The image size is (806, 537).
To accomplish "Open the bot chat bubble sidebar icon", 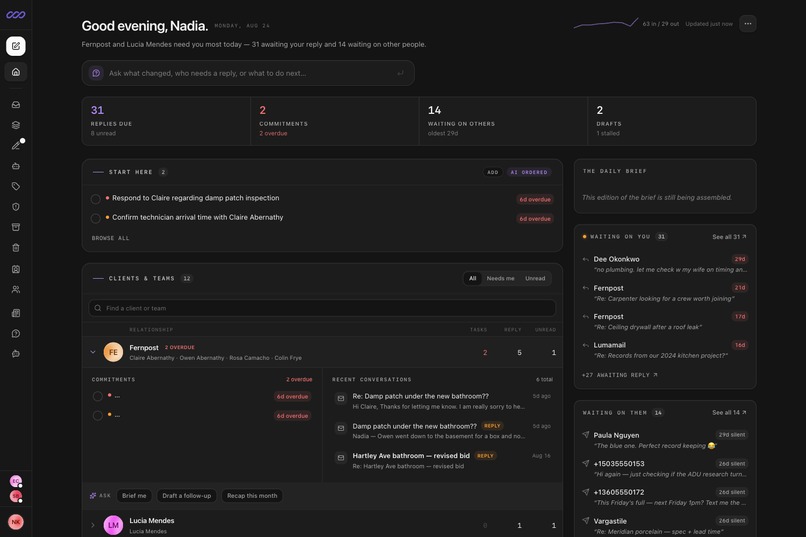I will click(16, 354).
